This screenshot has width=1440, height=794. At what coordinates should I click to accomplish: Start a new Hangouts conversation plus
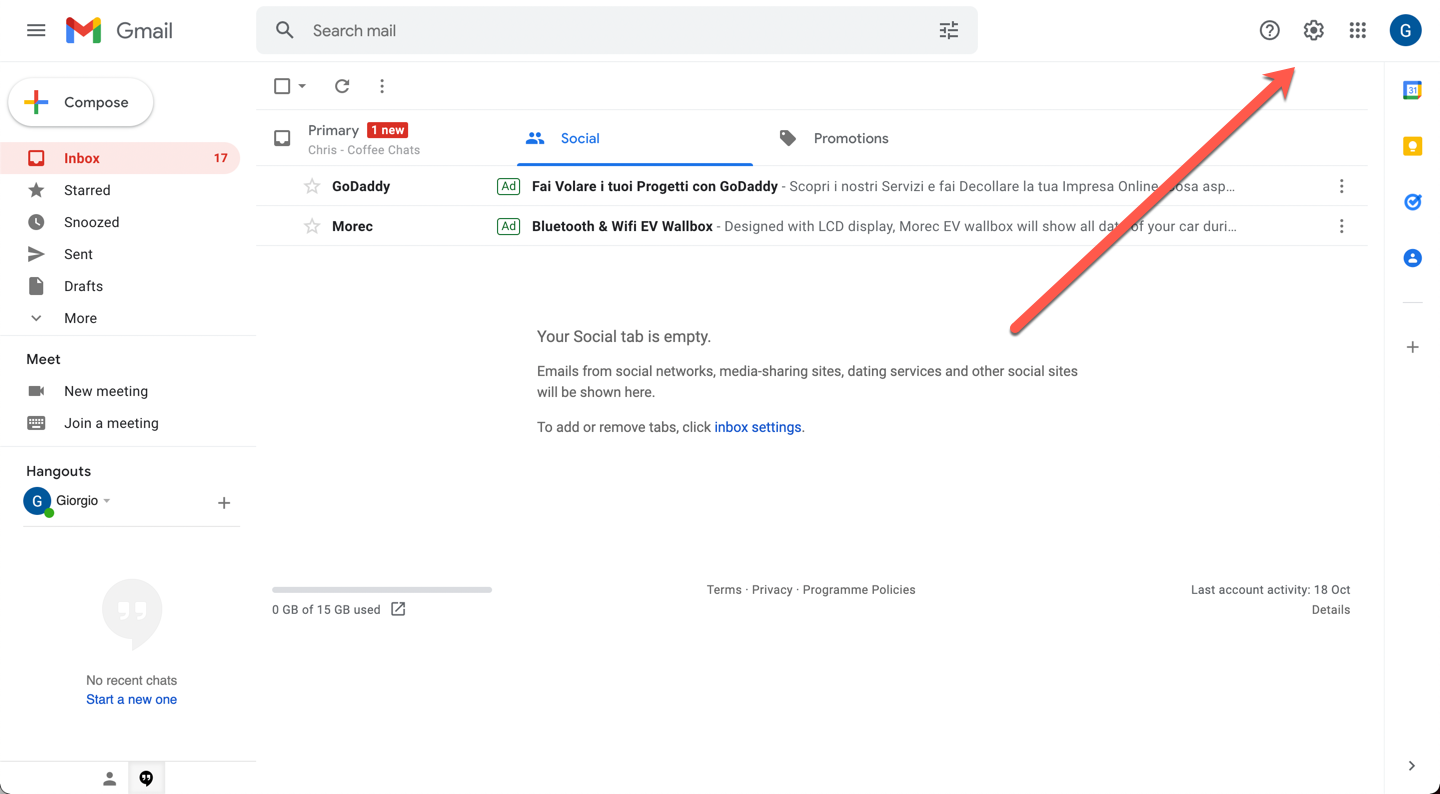224,503
